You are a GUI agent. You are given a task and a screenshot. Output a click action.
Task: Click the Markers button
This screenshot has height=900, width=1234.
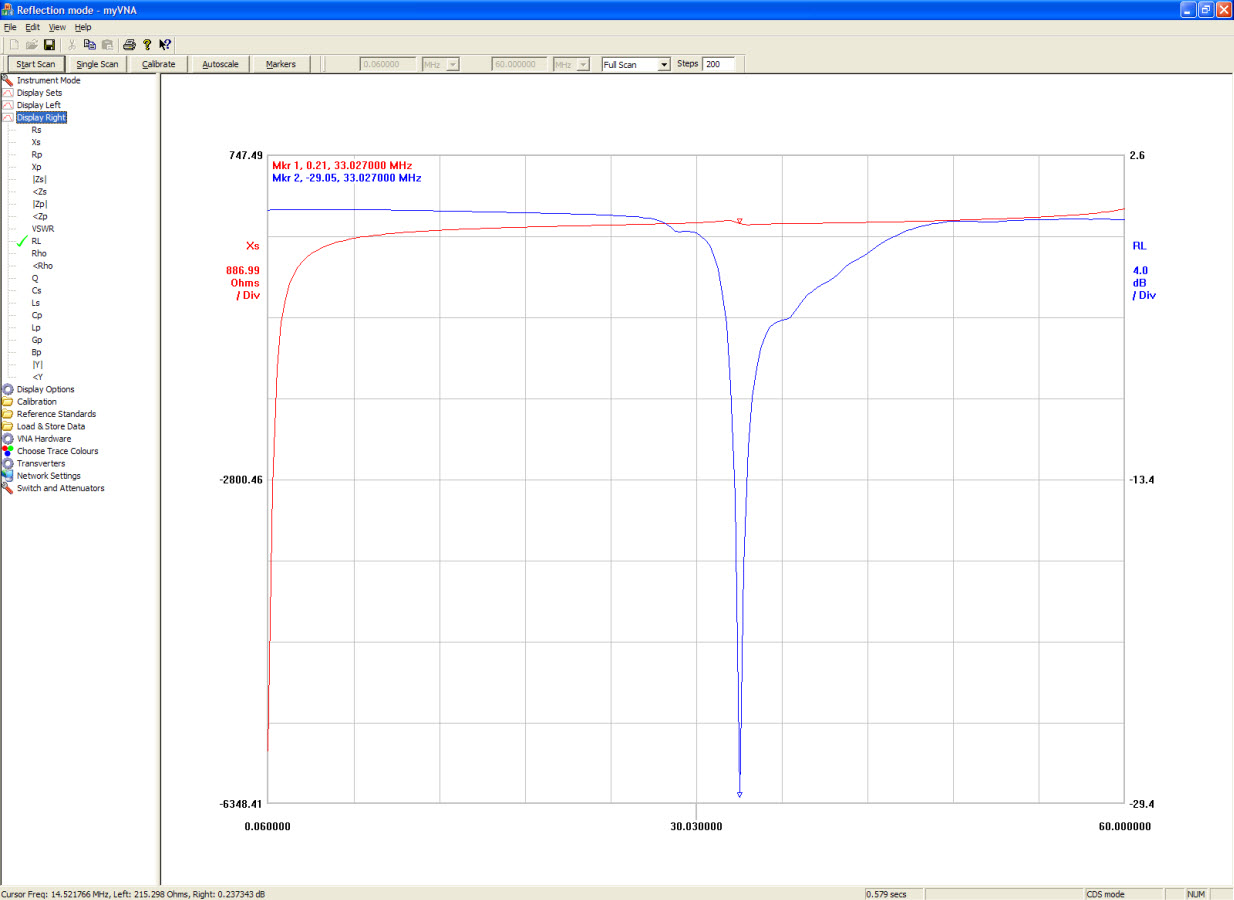[281, 64]
